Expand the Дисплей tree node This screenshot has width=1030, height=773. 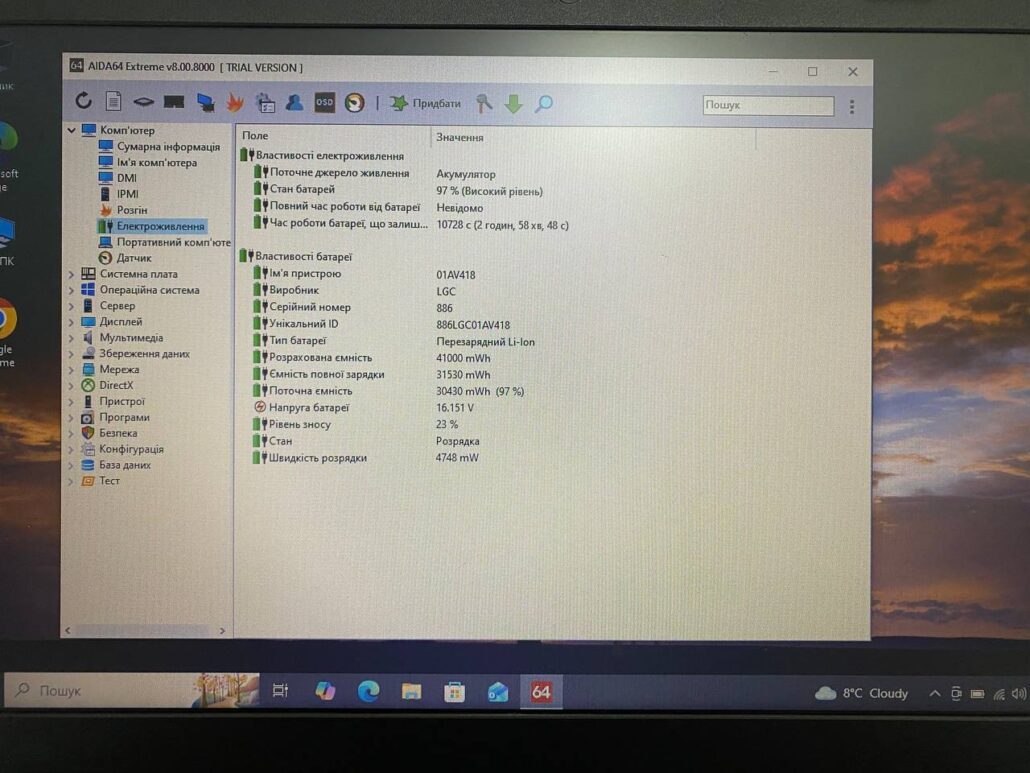(72, 322)
